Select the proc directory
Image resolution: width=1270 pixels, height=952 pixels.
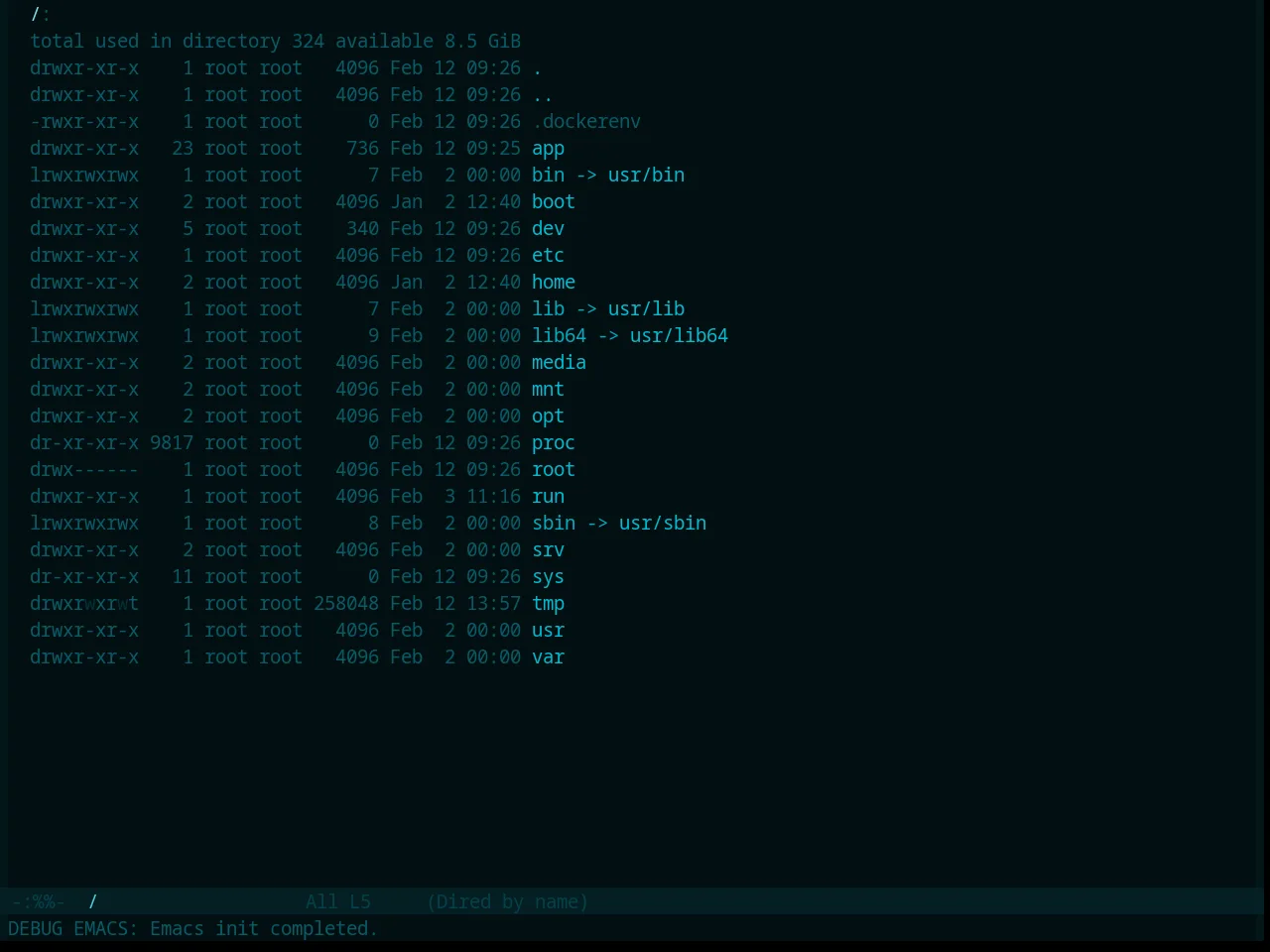tap(554, 442)
